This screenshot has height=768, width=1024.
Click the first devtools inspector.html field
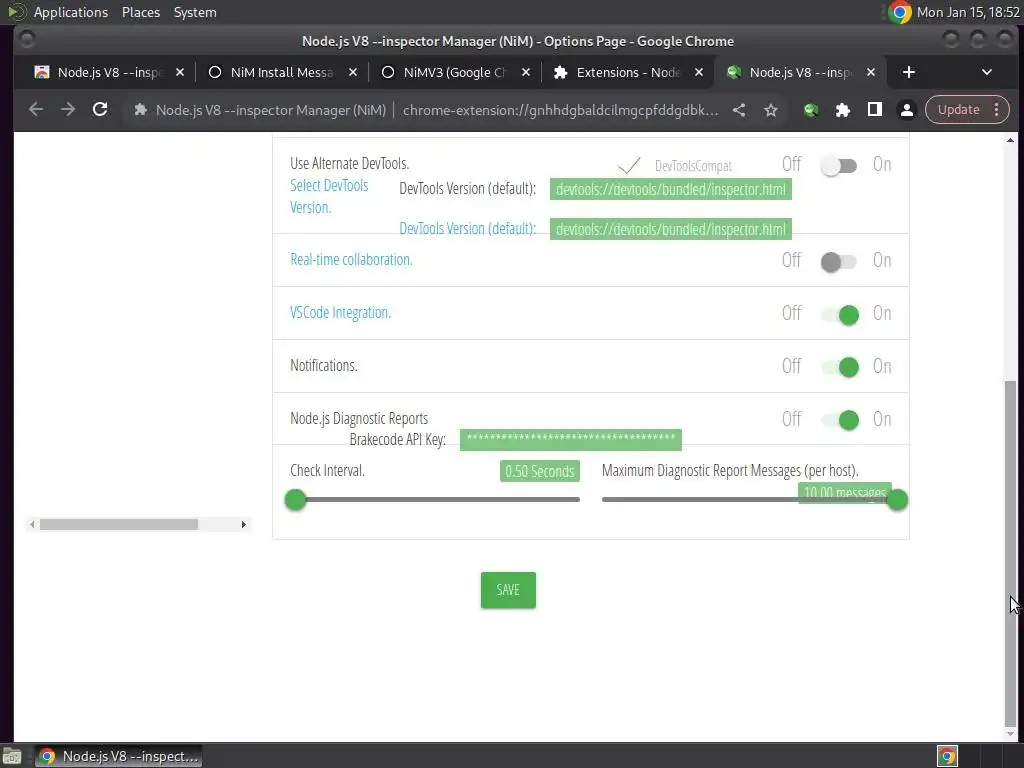(x=671, y=189)
